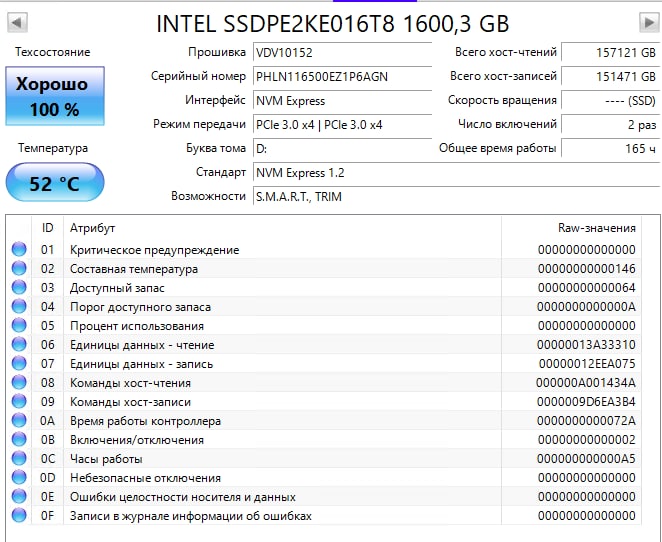Click the ID column header
Viewport: 662px width, 542px height.
pyautogui.click(x=47, y=228)
